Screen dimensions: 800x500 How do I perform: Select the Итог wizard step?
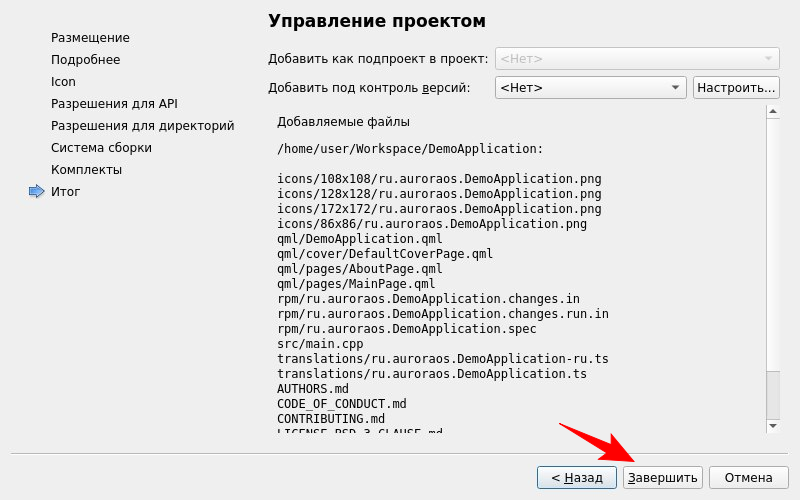coord(65,191)
